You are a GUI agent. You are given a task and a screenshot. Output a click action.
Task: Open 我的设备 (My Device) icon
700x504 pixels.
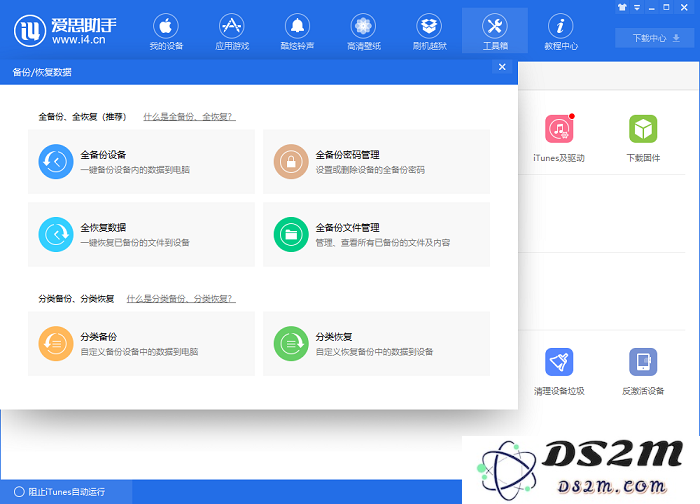click(x=166, y=26)
